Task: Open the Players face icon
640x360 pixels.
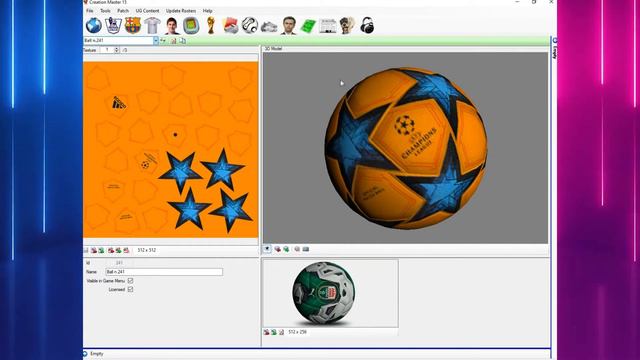Action: point(172,26)
